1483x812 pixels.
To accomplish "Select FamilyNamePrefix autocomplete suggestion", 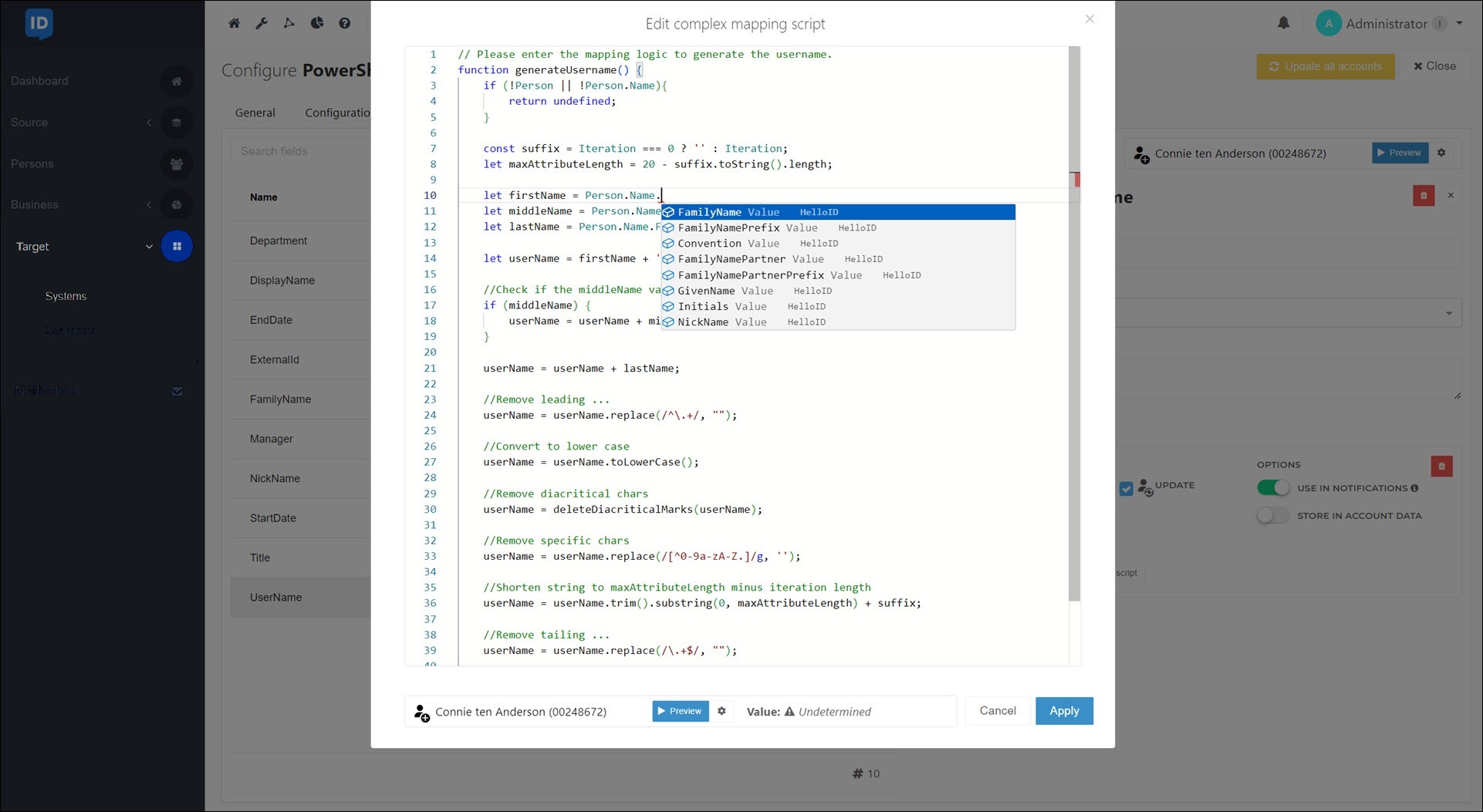I will [x=838, y=227].
